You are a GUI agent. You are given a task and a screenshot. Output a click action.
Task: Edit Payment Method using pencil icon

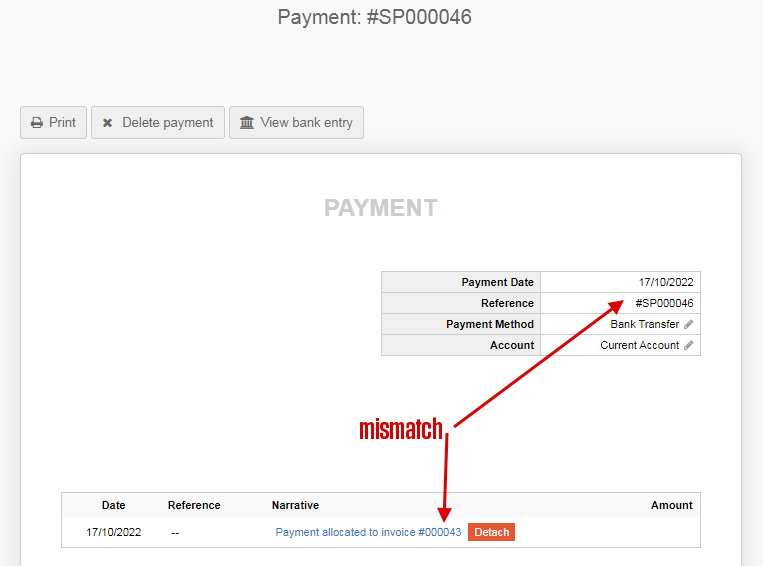[x=688, y=324]
